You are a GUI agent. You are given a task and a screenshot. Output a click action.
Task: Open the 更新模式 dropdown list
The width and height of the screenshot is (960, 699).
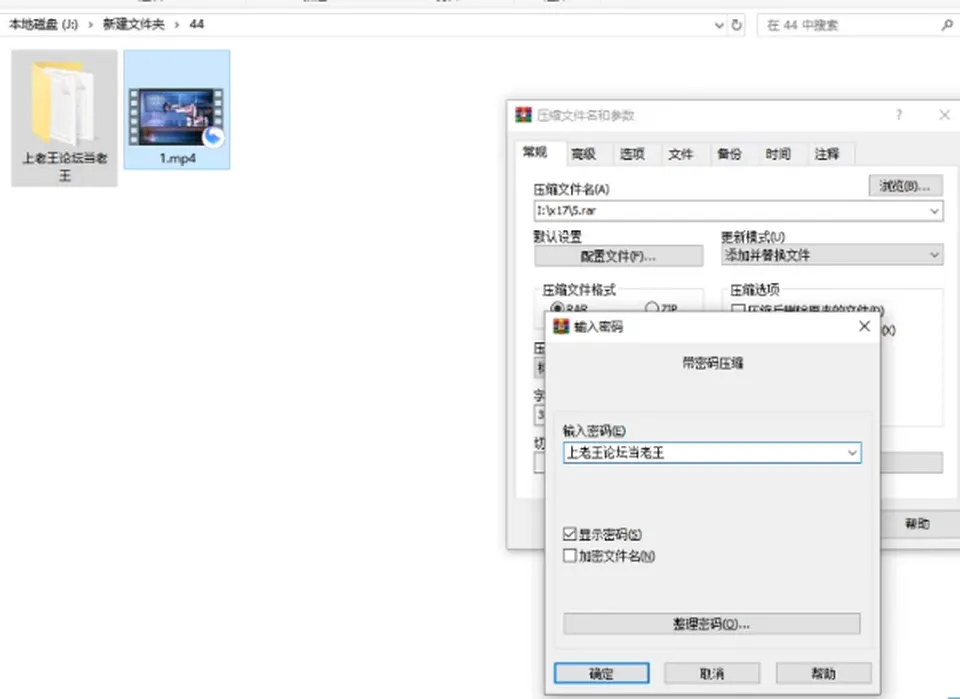click(x=832, y=255)
